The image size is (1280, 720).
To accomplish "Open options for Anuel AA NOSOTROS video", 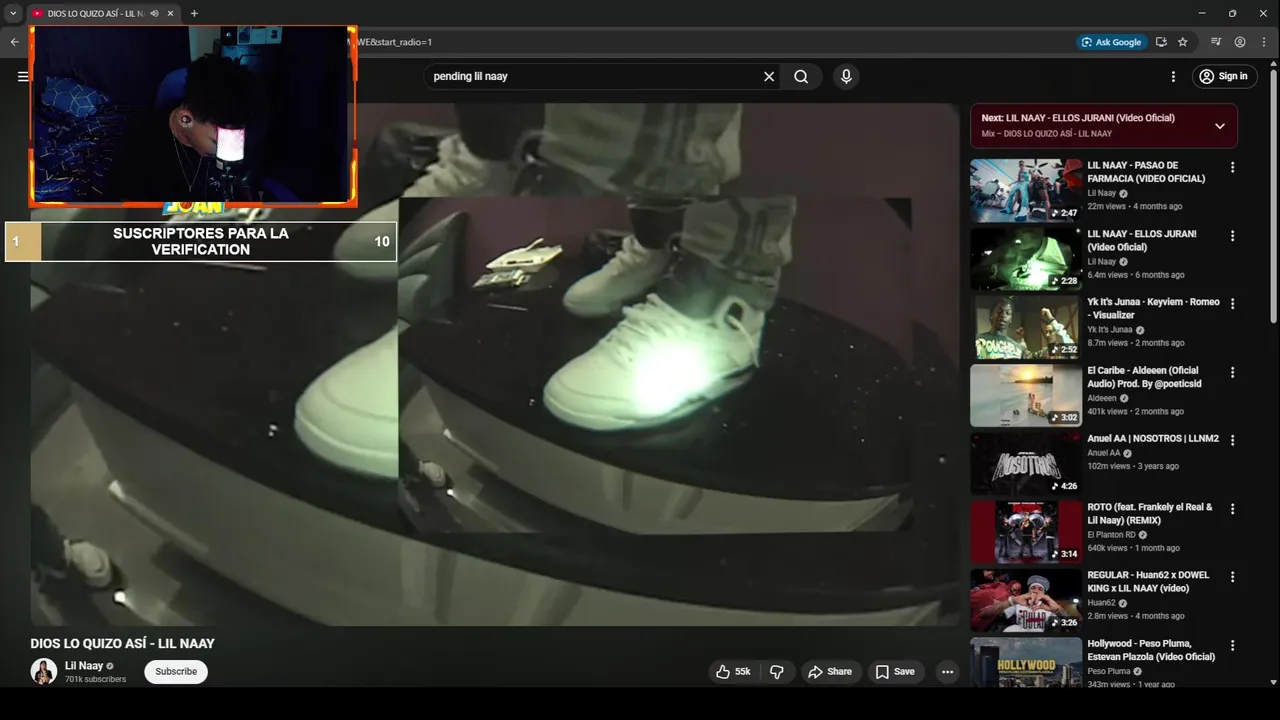I will tap(1232, 441).
